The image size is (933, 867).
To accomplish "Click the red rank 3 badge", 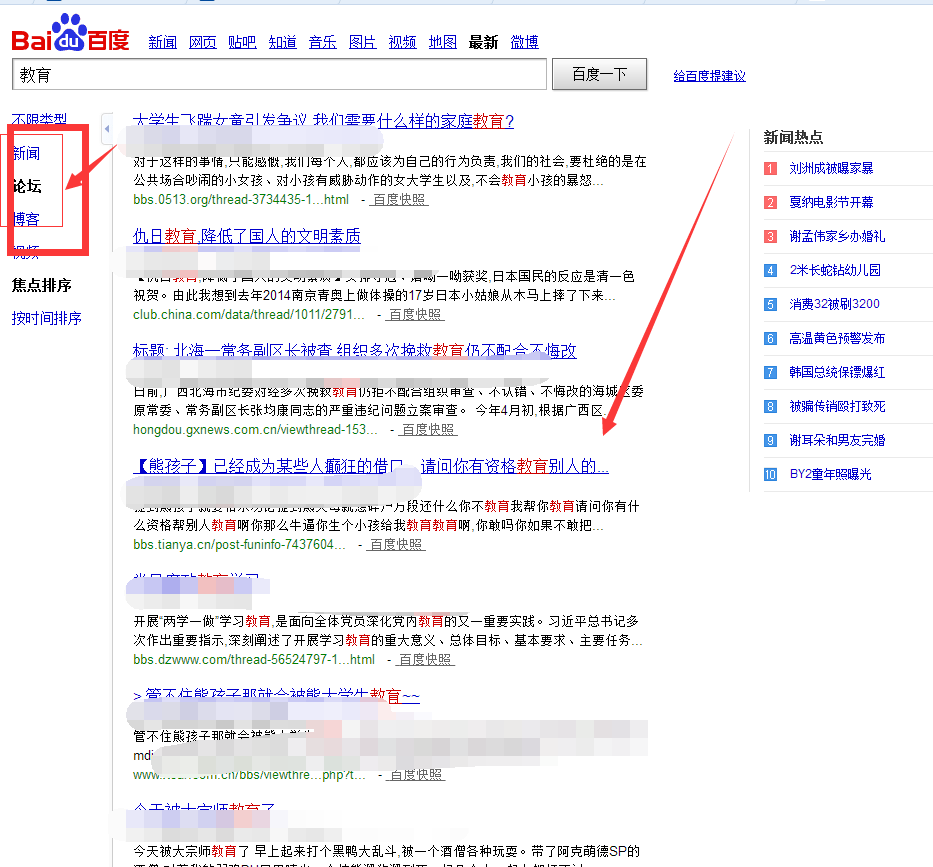I will point(771,236).
